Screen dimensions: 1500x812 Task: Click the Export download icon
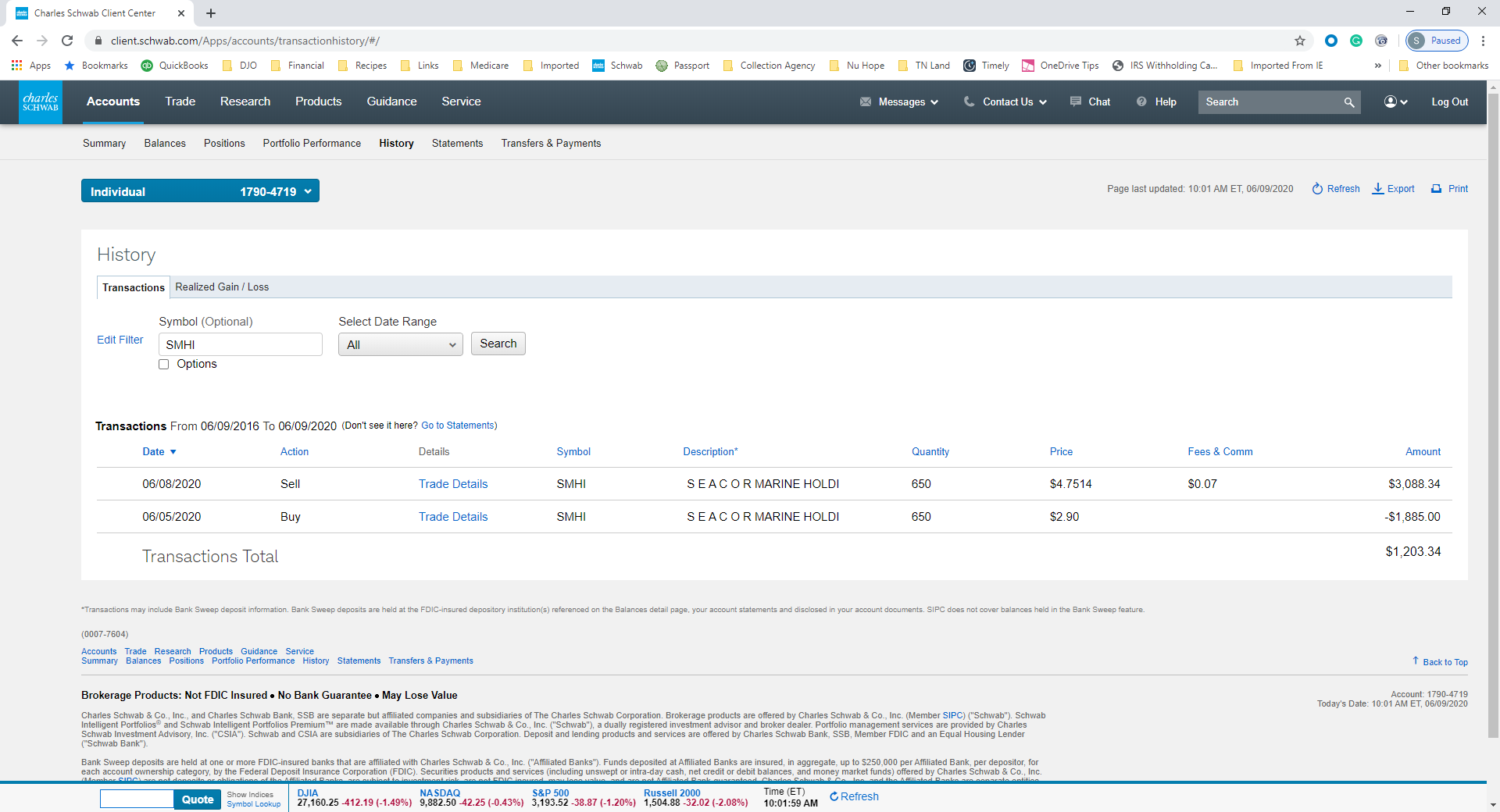(1378, 189)
